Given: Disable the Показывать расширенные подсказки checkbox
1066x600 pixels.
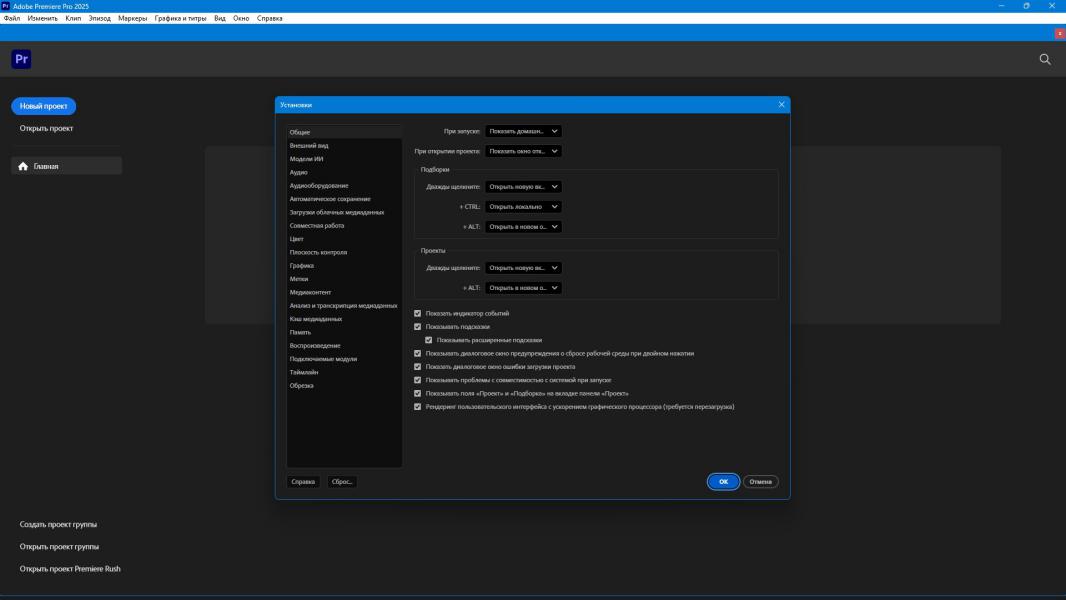Looking at the screenshot, I should point(429,340).
